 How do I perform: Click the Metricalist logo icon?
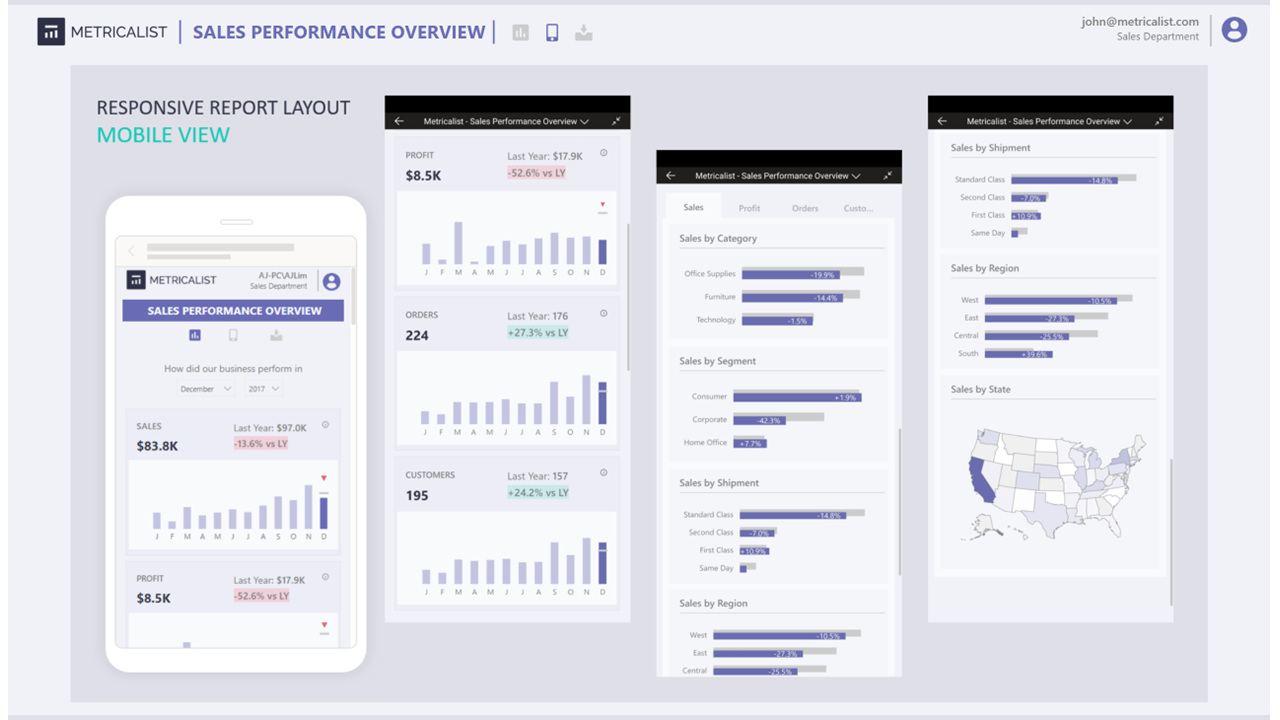[51, 31]
